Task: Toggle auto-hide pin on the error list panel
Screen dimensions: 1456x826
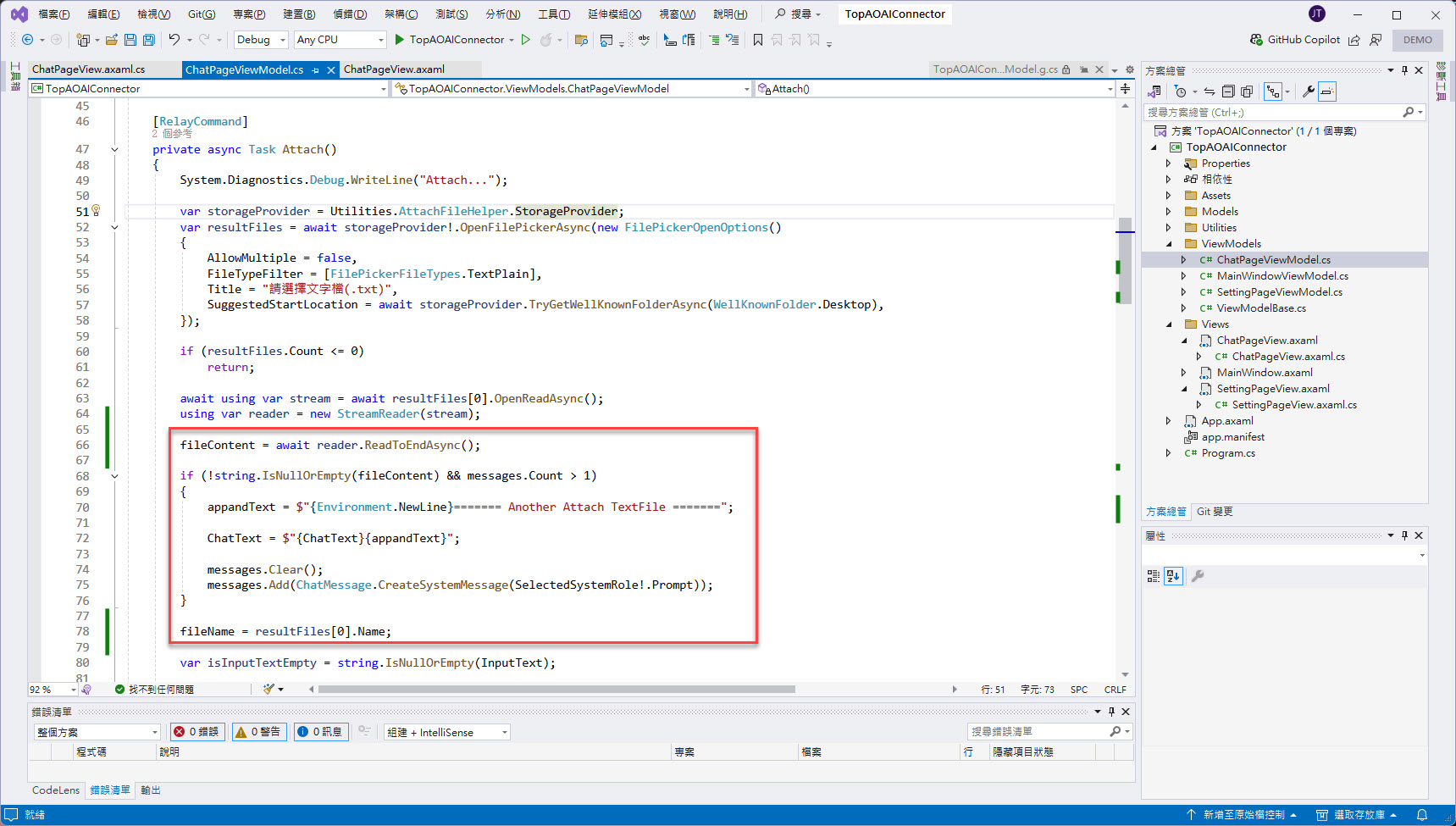Action: (x=1111, y=712)
